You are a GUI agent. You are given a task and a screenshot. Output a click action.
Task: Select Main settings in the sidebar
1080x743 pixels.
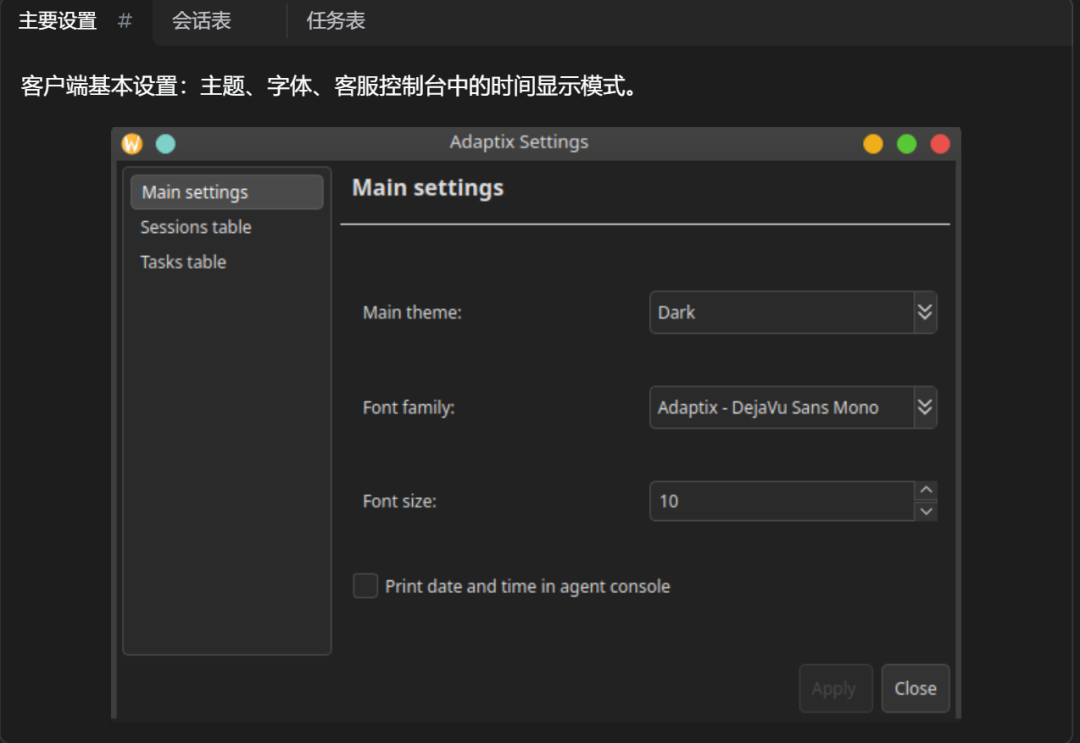pyautogui.click(x=227, y=192)
